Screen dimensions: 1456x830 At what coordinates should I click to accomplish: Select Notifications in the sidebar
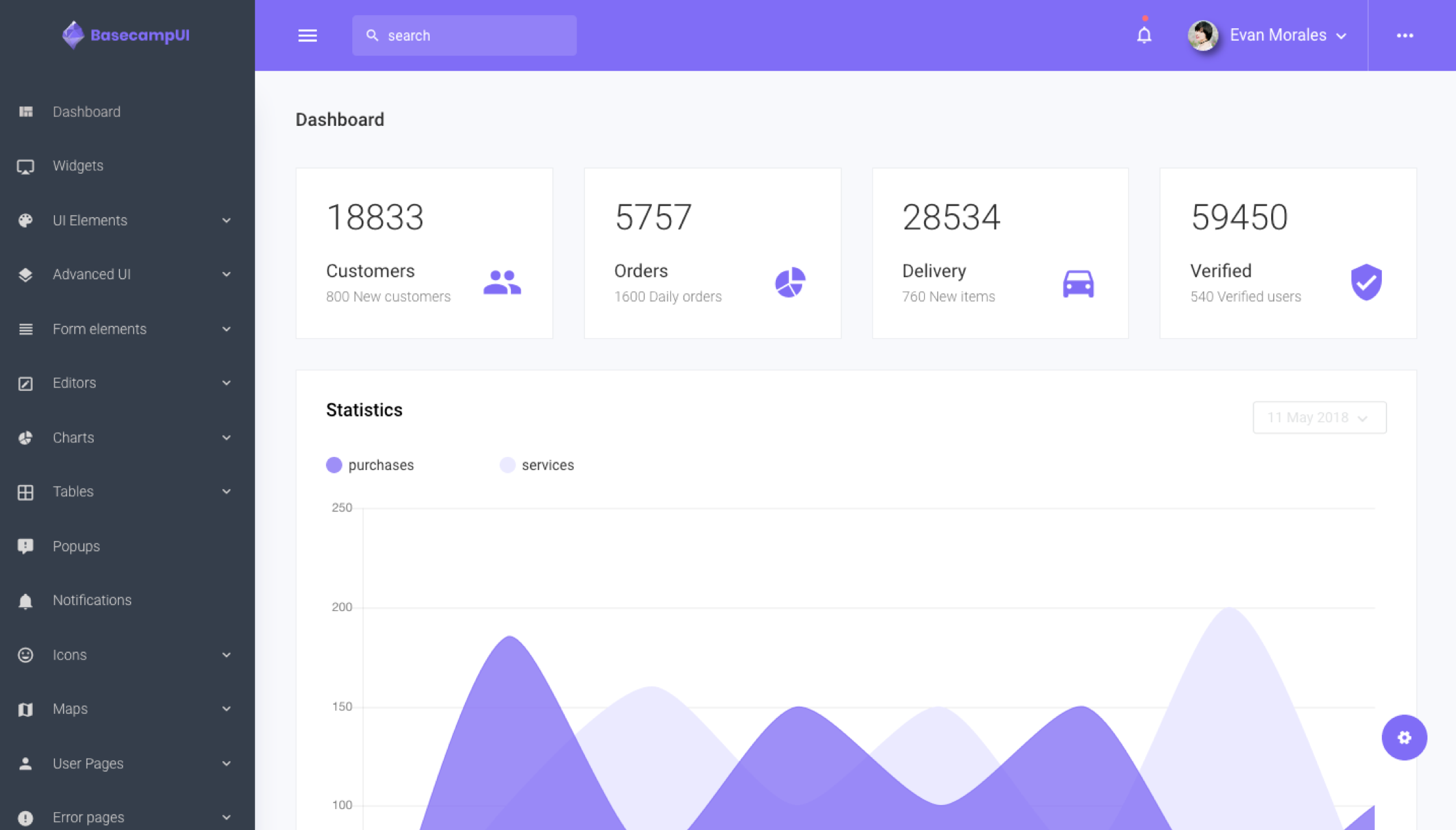[92, 600]
